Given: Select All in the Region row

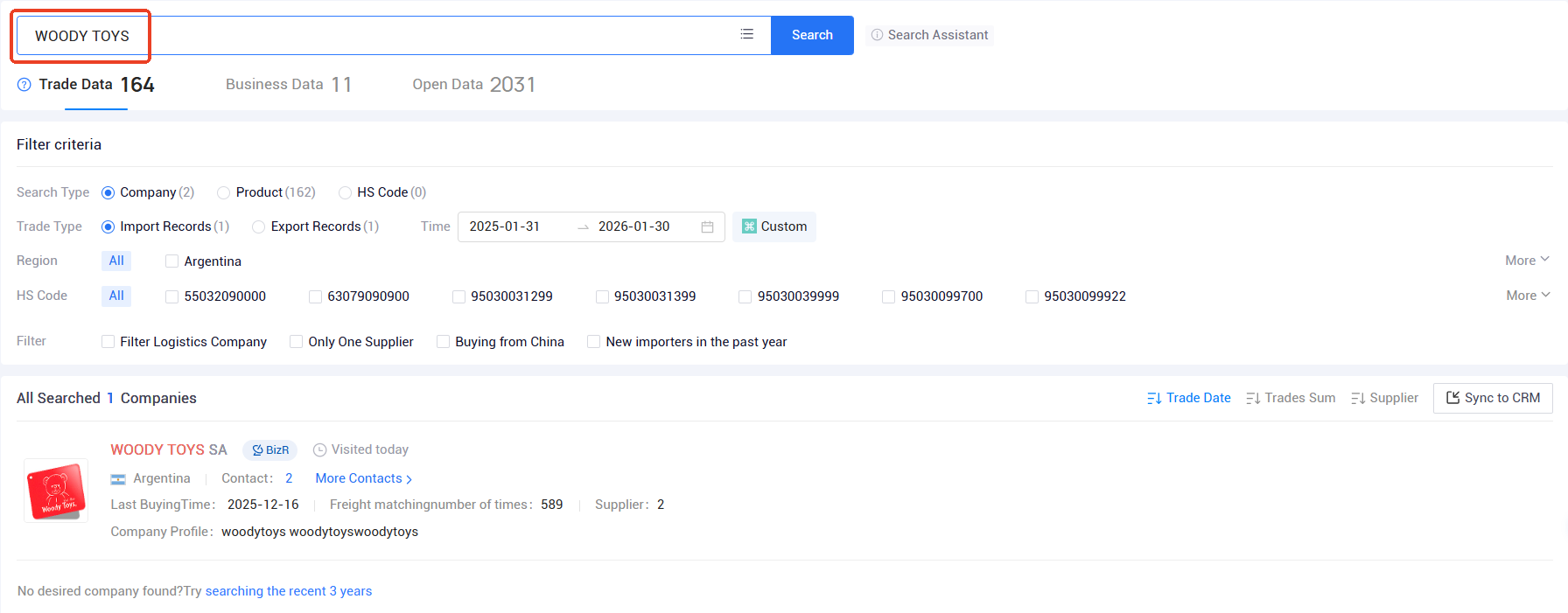Looking at the screenshot, I should coord(116,261).
